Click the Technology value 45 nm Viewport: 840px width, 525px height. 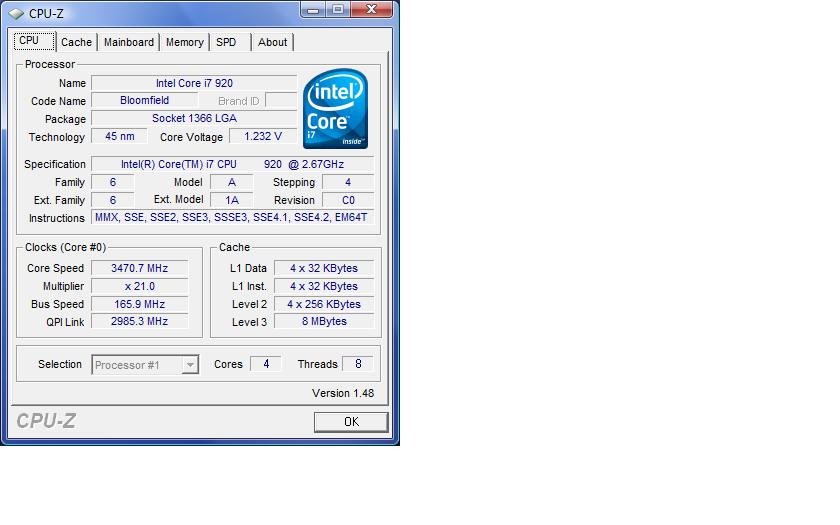pyautogui.click(x=120, y=136)
